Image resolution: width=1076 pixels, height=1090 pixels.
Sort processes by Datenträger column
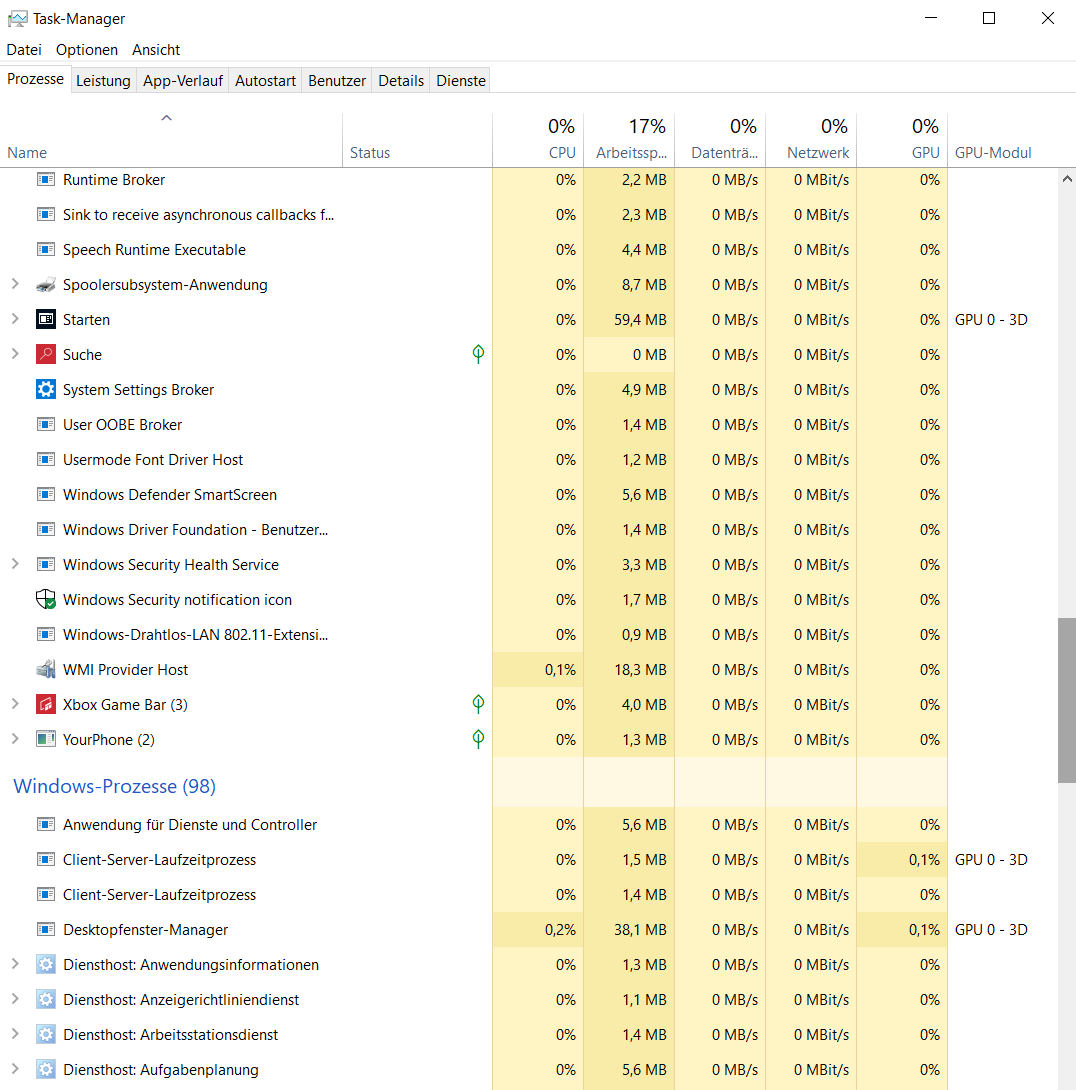pos(720,140)
